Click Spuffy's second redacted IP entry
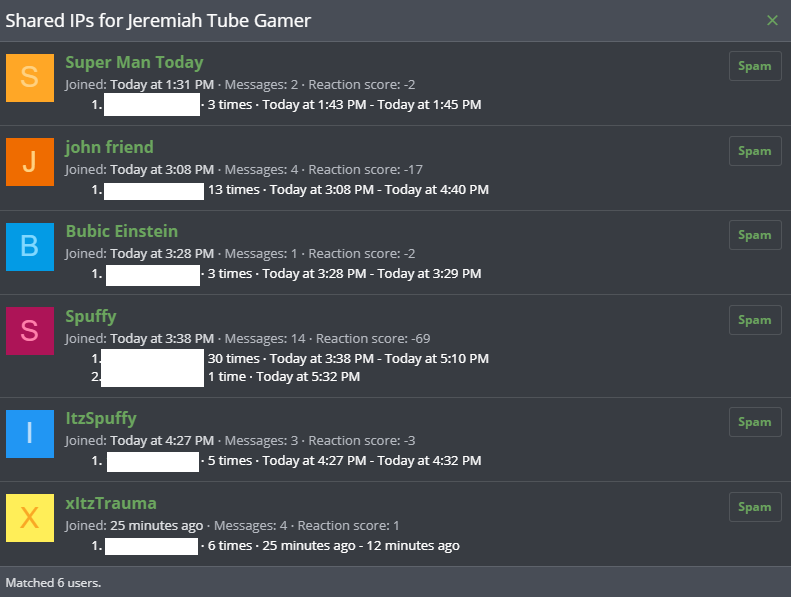The width and height of the screenshot is (791, 597). tap(152, 377)
